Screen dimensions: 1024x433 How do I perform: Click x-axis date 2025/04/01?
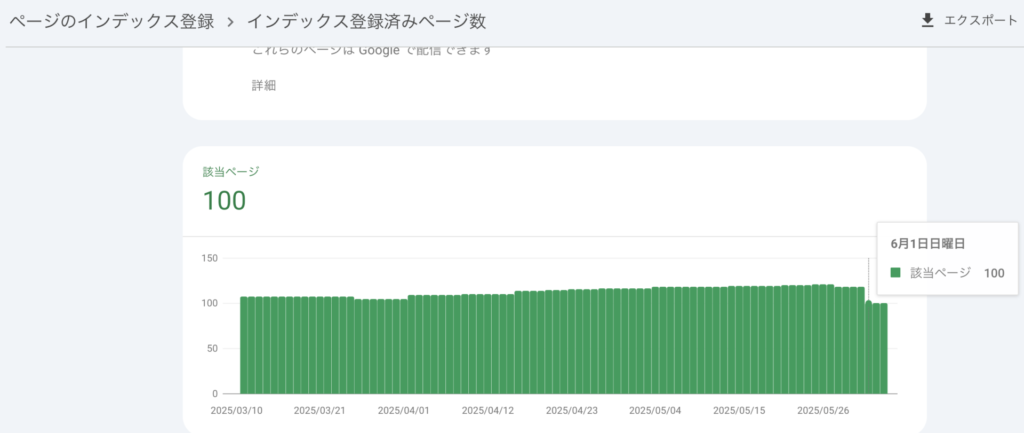pyautogui.click(x=404, y=411)
